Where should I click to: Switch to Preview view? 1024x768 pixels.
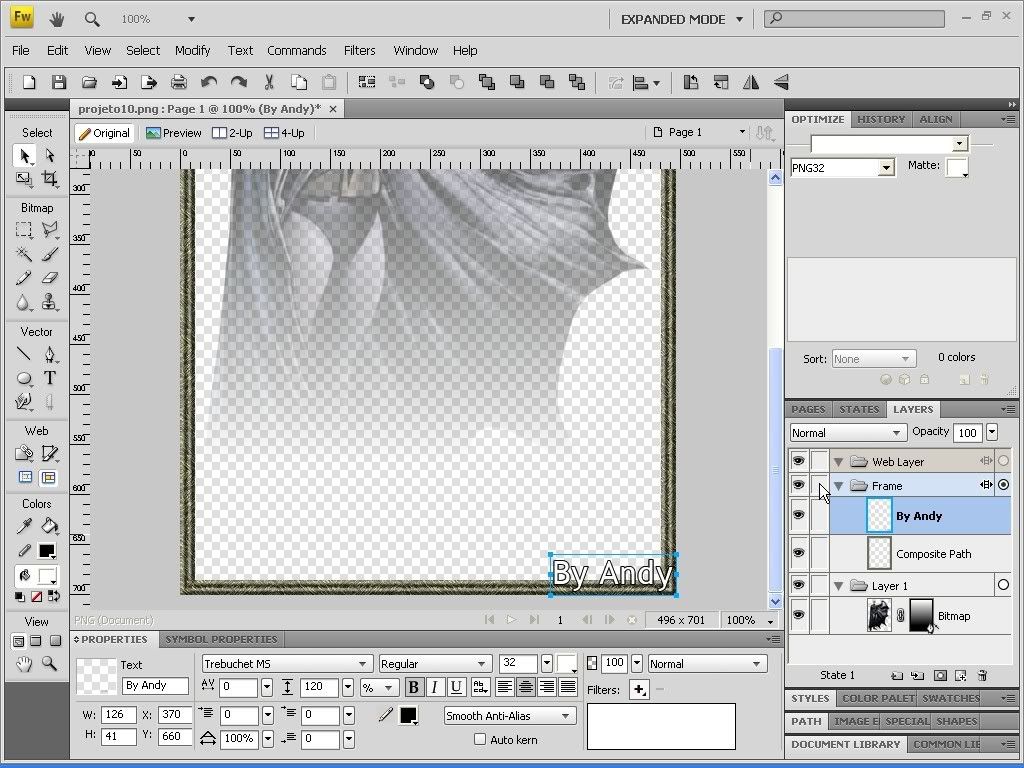pos(174,133)
